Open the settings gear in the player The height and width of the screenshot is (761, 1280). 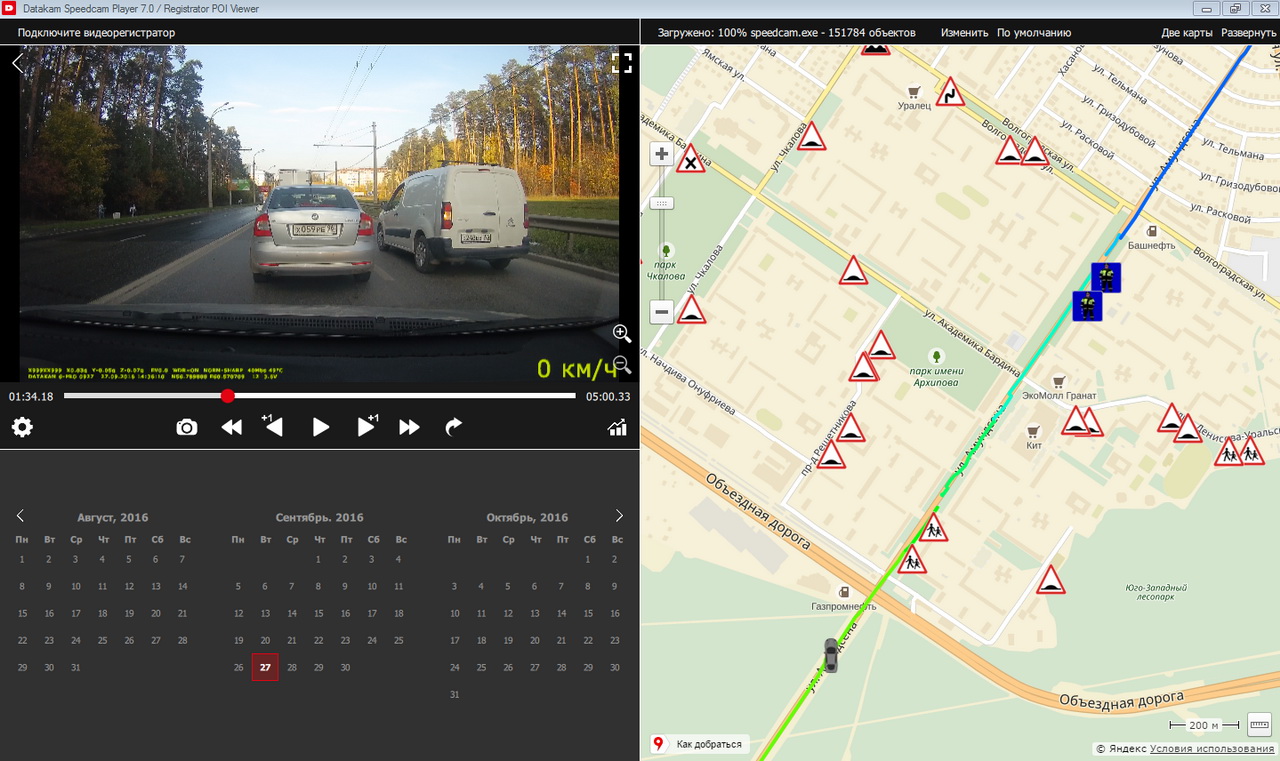point(22,427)
